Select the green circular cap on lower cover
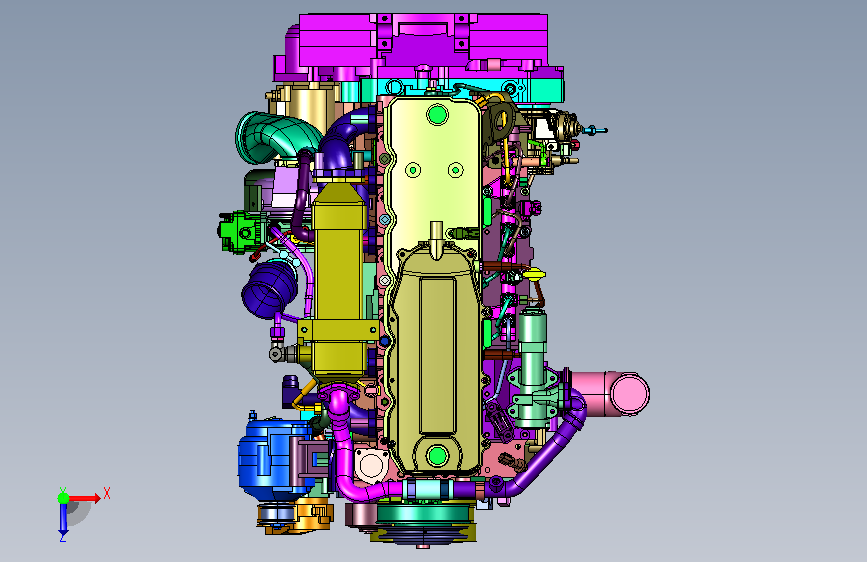Screen dimensions: 867x562 [x=437, y=456]
